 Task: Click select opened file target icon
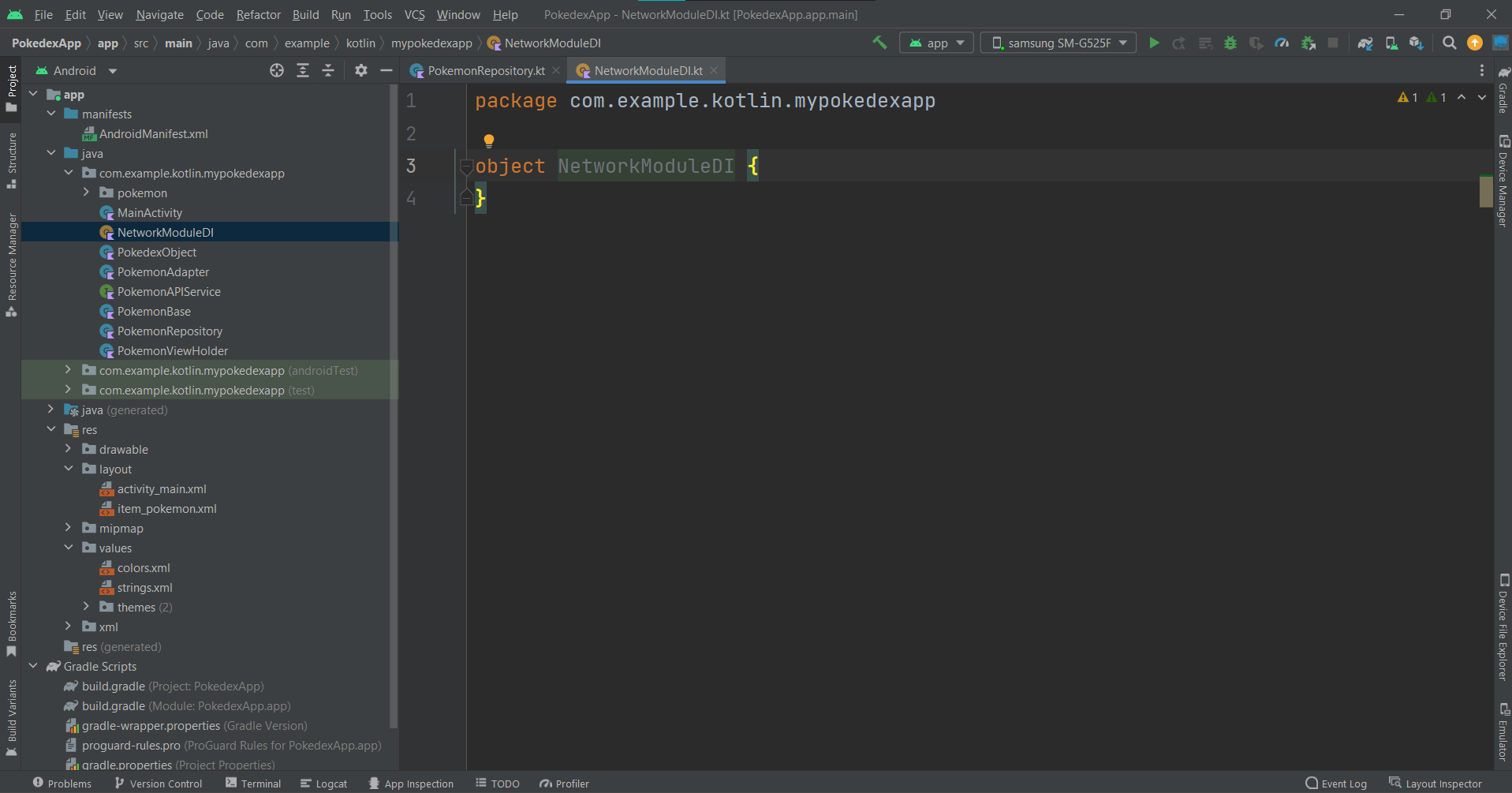pyautogui.click(x=277, y=71)
